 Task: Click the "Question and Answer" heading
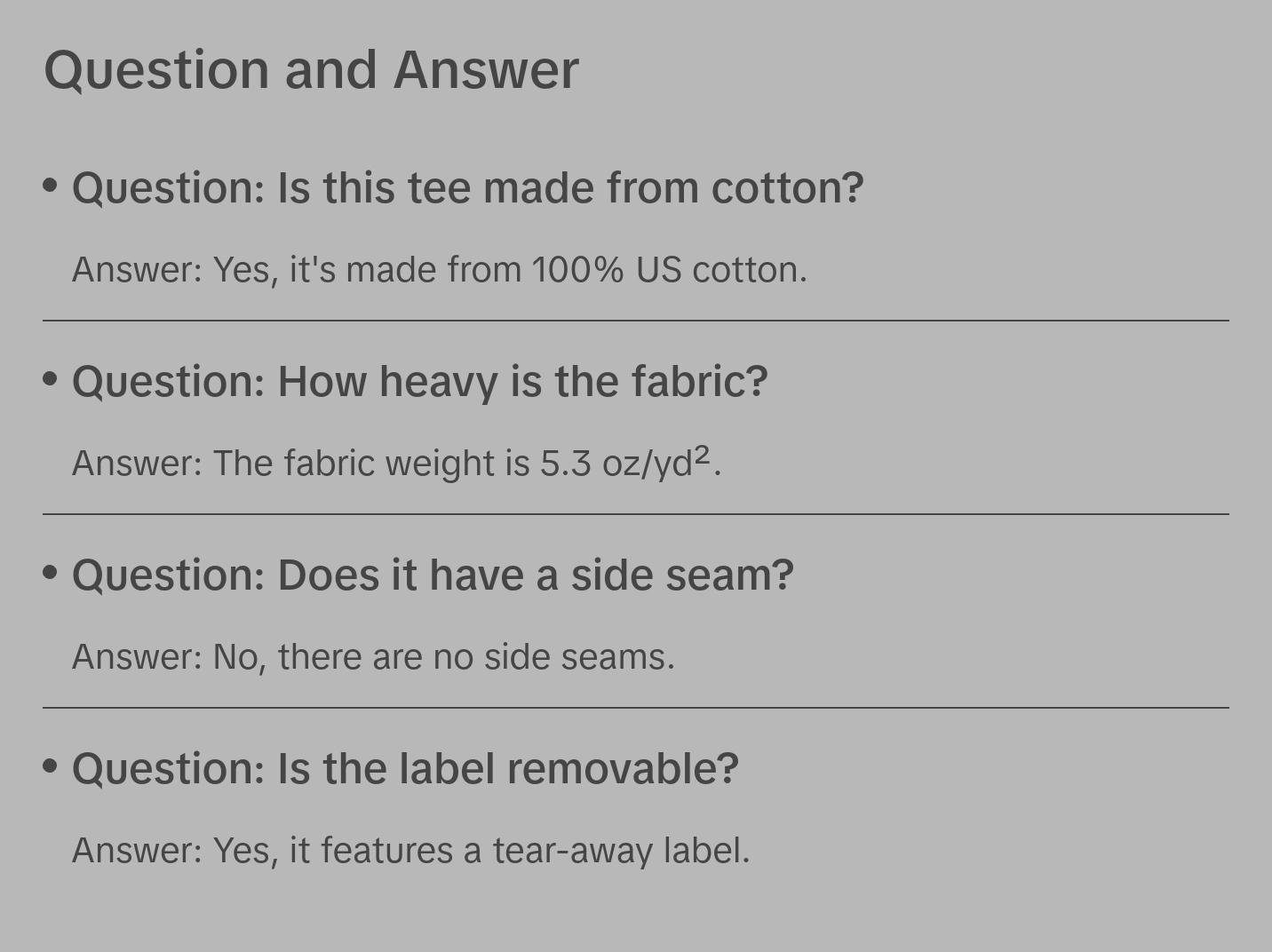[x=311, y=70]
